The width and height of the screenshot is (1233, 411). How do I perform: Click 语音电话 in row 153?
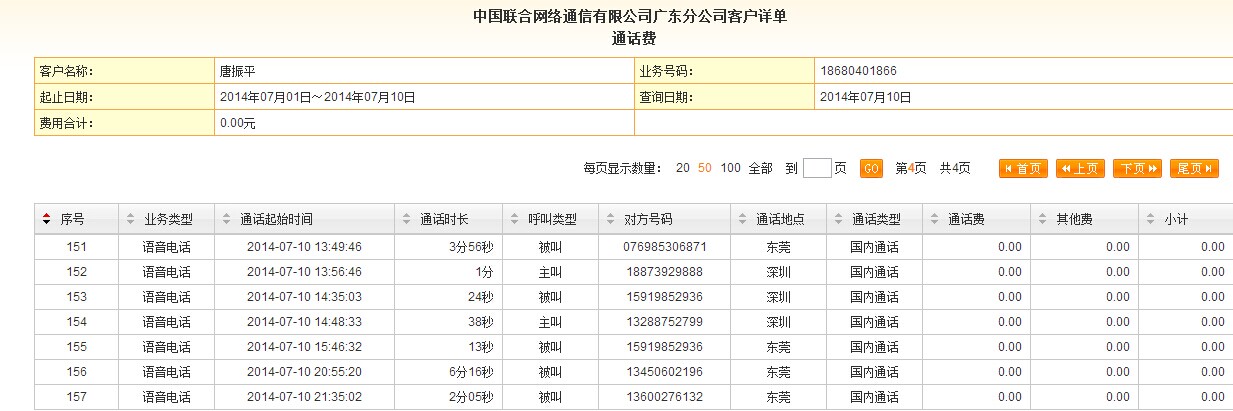pyautogui.click(x=166, y=297)
